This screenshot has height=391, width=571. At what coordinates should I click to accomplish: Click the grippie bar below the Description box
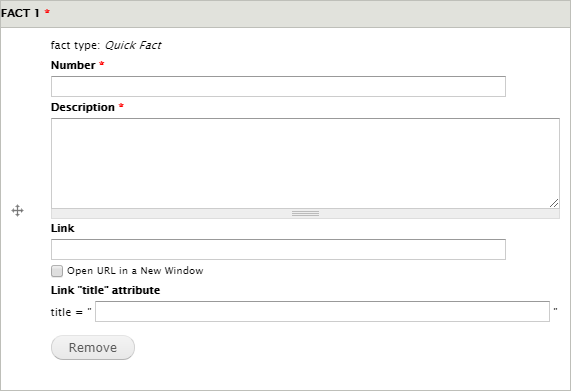point(305,213)
